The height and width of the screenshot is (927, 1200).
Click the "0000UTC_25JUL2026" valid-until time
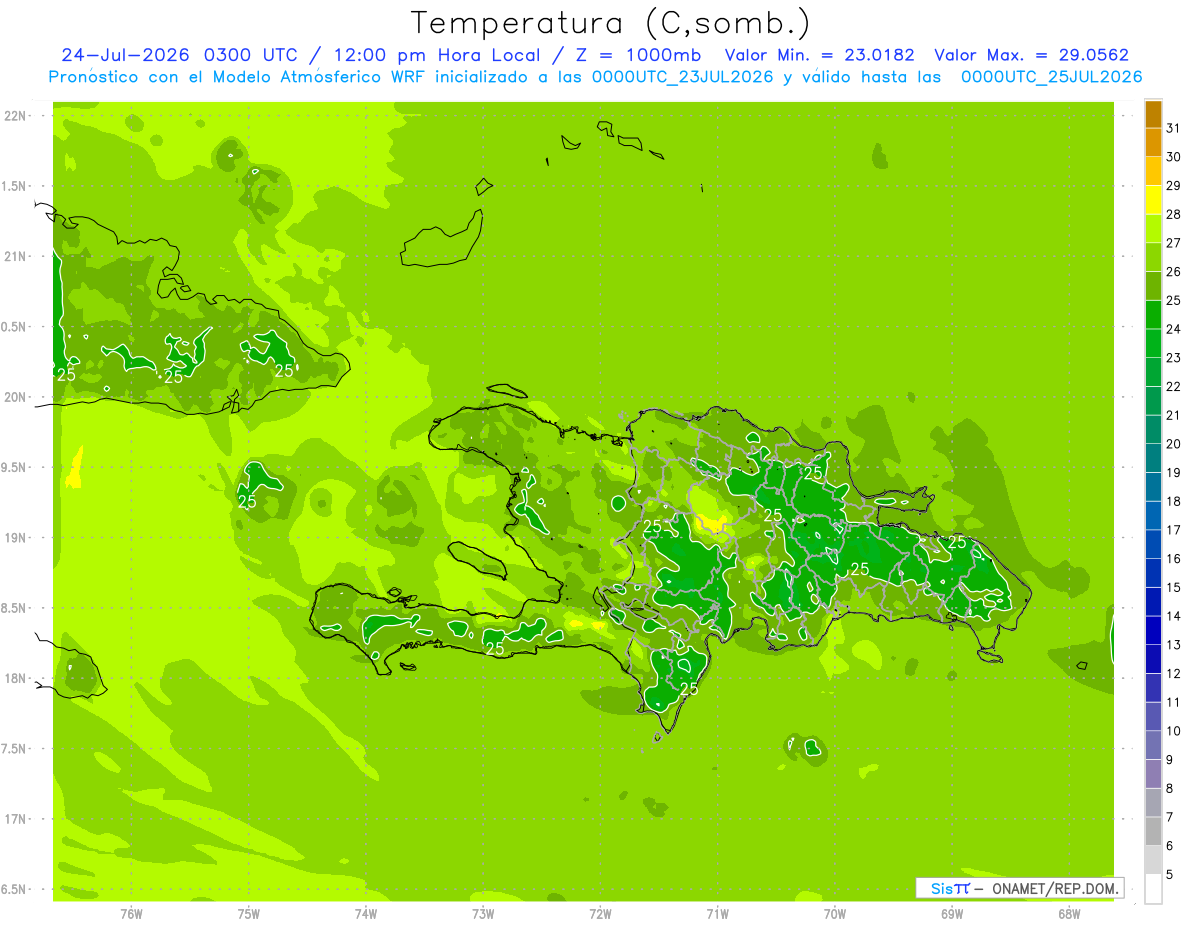click(x=1051, y=77)
